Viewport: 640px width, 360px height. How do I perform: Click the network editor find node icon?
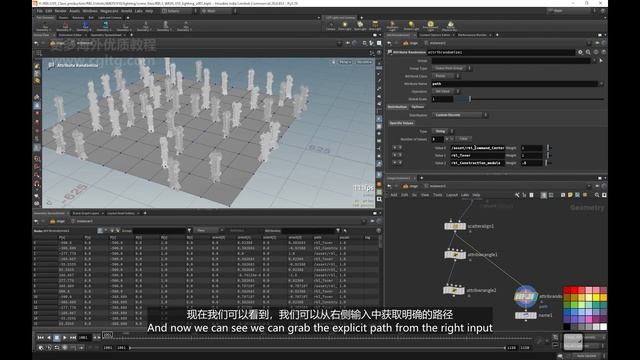pyautogui.click(x=597, y=195)
